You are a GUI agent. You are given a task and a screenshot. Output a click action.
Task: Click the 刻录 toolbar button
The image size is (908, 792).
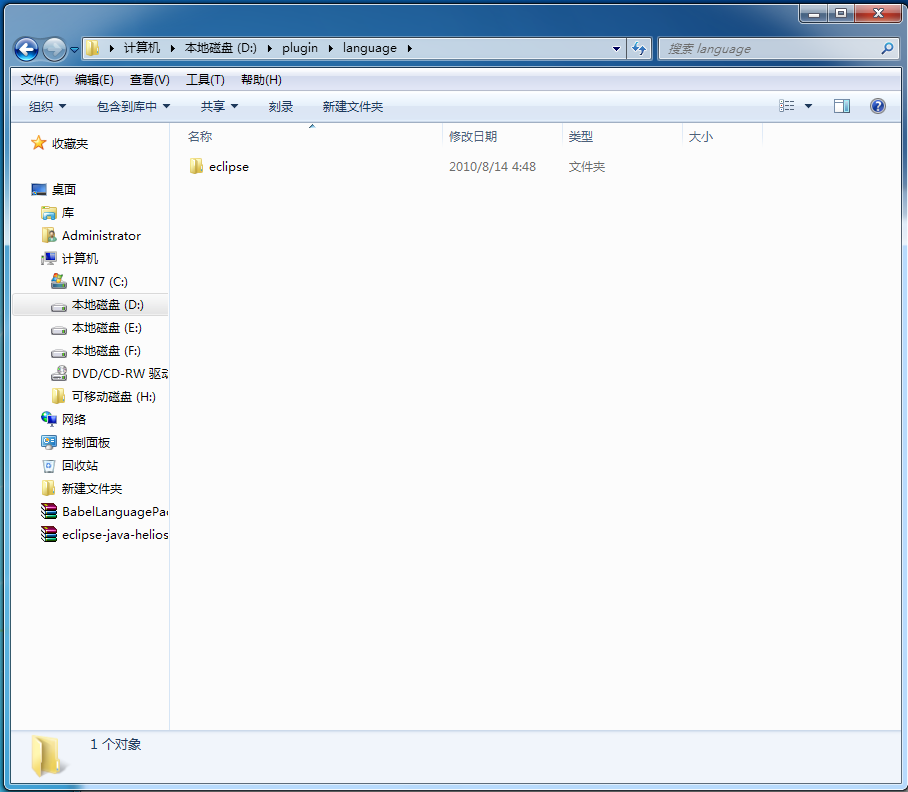(281, 107)
